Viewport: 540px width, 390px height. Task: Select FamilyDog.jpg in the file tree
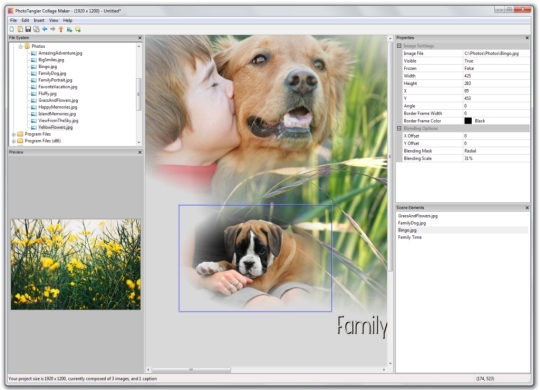pos(52,73)
